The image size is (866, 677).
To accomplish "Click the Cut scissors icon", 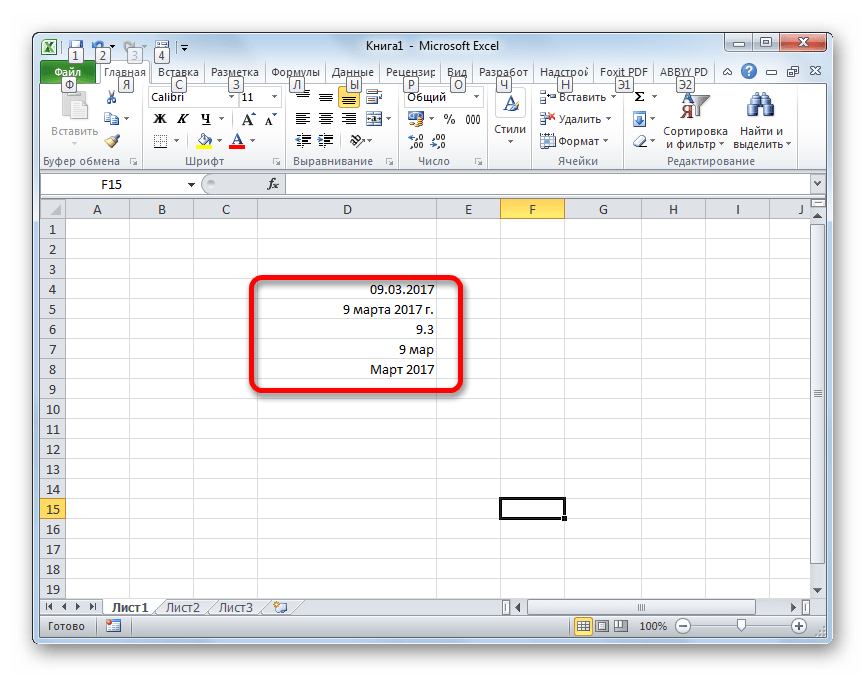I will click(112, 98).
